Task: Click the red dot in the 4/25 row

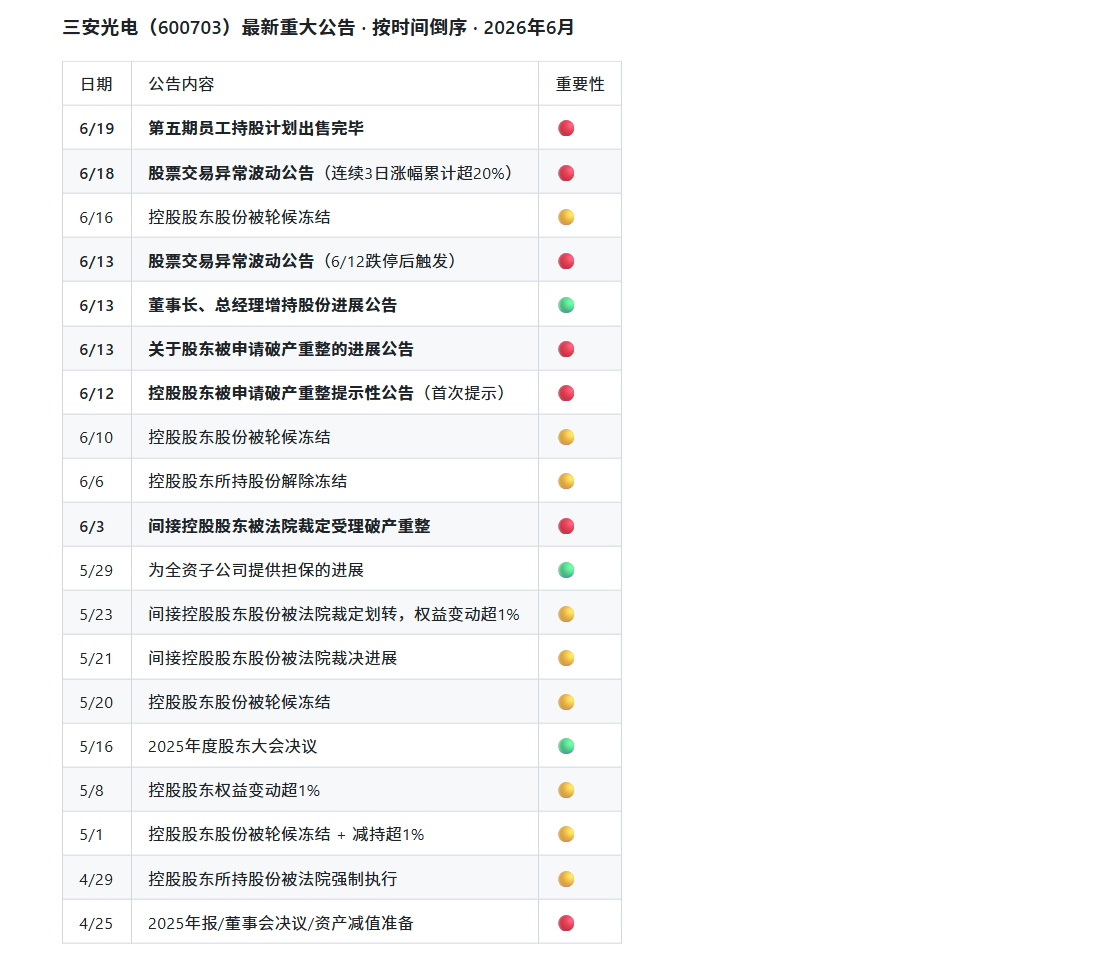Action: (x=566, y=923)
